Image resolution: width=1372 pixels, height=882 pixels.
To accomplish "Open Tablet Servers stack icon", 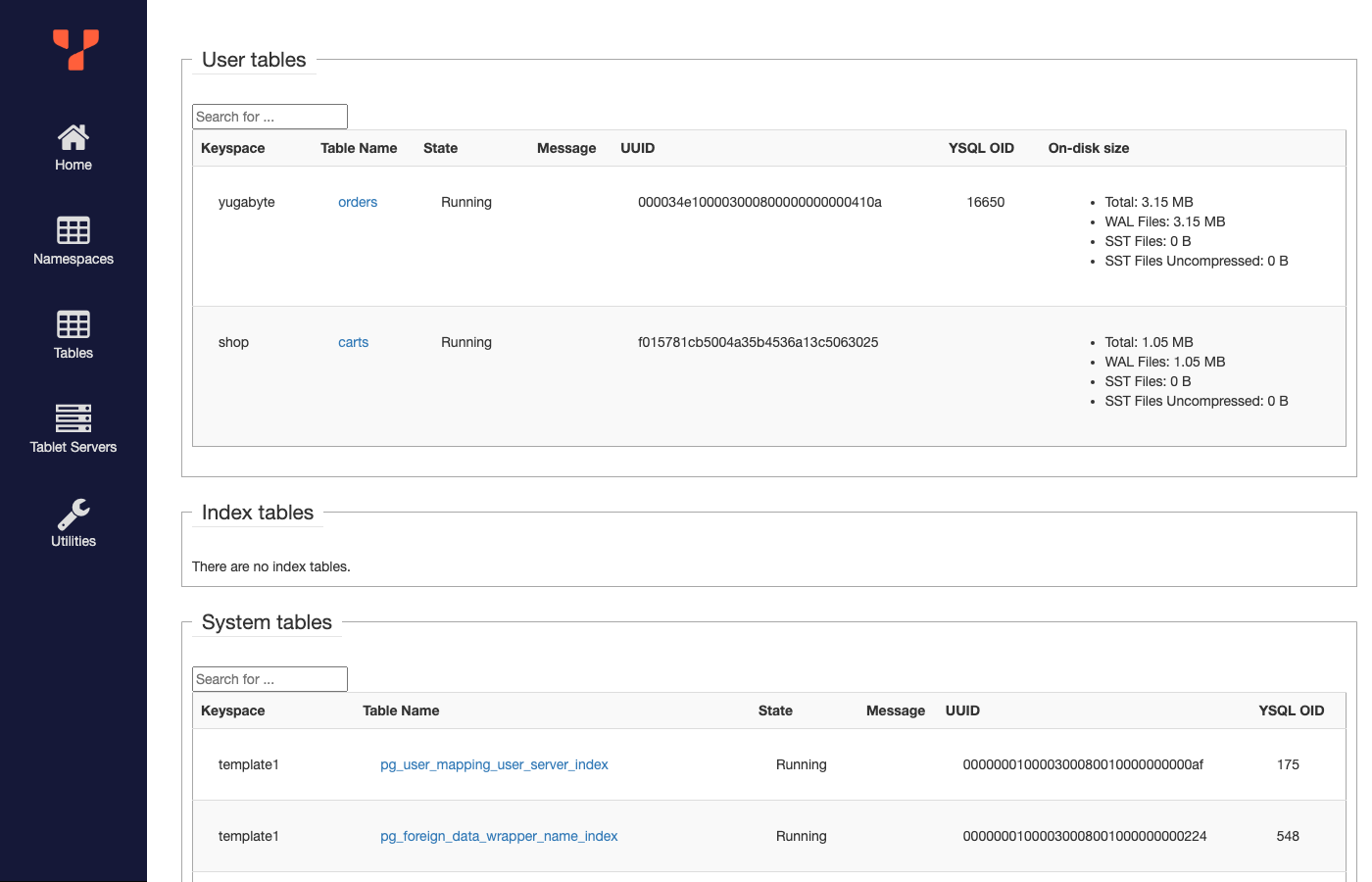I will [73, 418].
